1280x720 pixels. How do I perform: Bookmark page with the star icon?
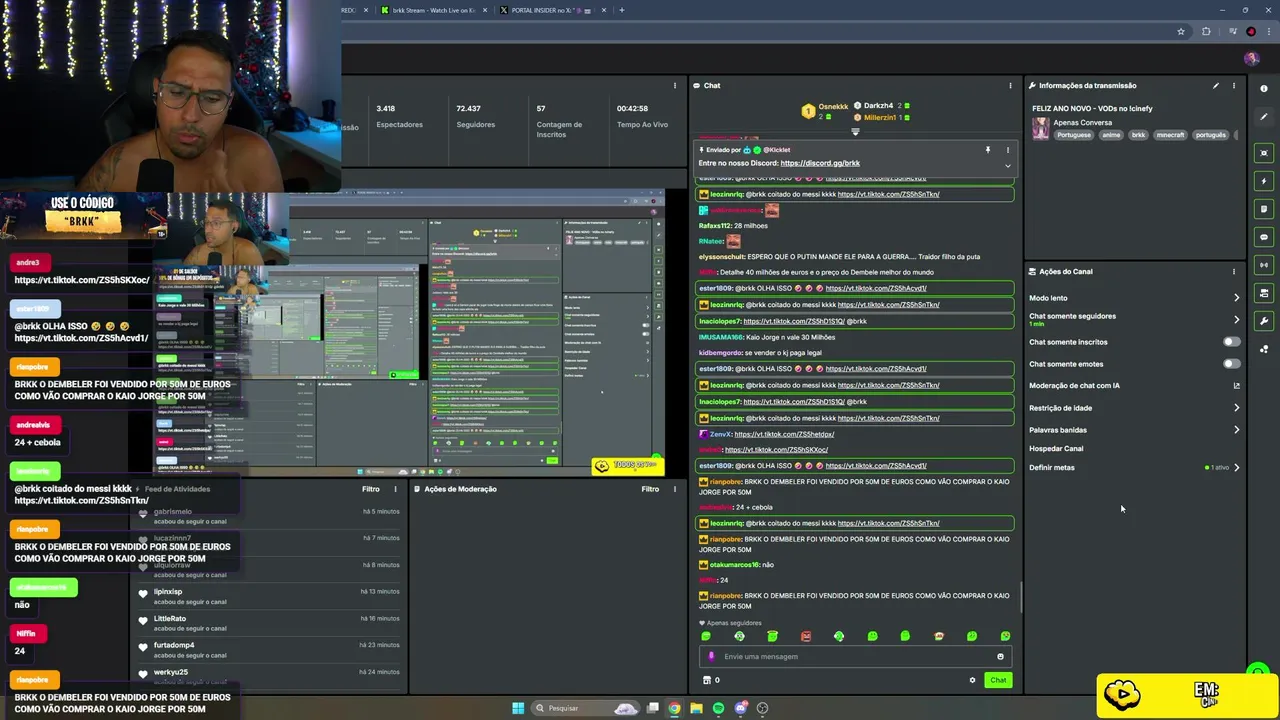point(1181,32)
